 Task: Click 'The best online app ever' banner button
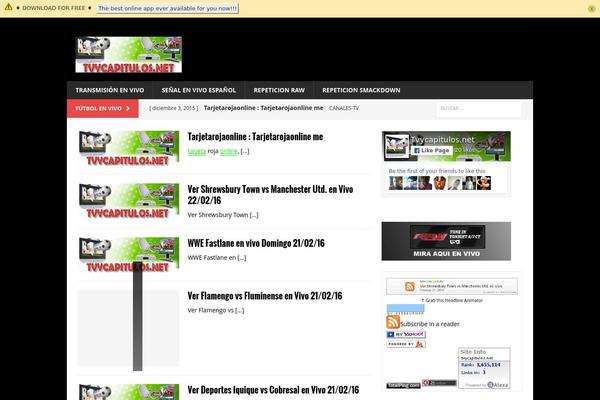pos(168,8)
